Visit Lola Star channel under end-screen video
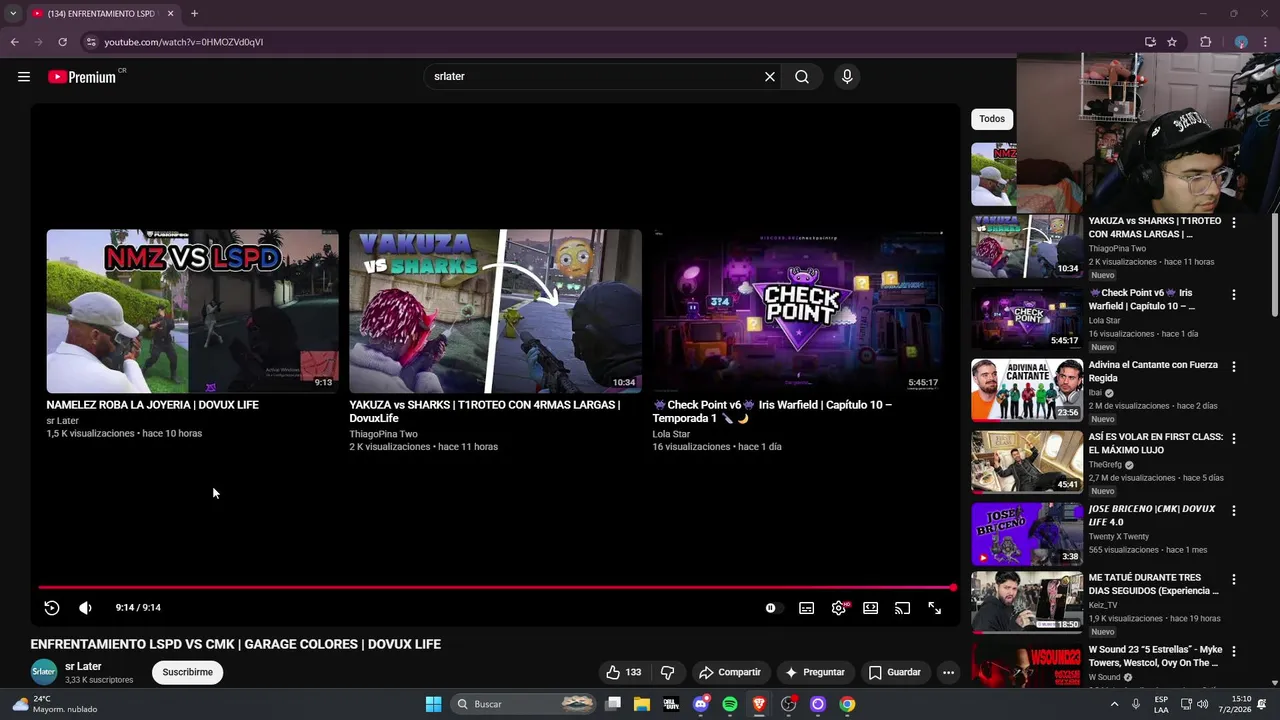This screenshot has height=720, width=1280. pyautogui.click(x=671, y=434)
